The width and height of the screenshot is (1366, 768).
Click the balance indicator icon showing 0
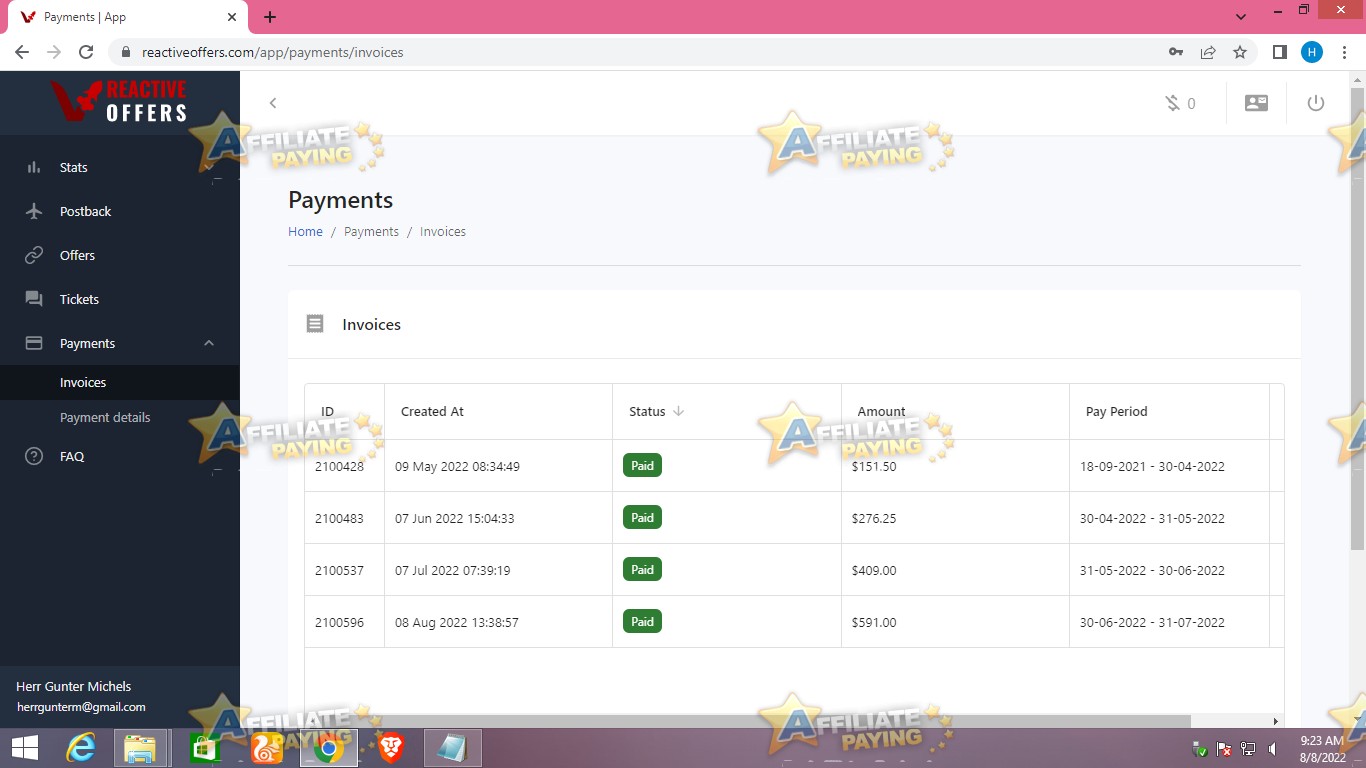[1173, 103]
